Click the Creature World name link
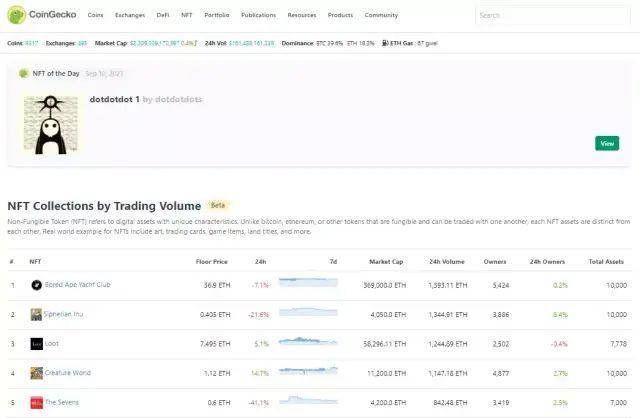 point(68,373)
